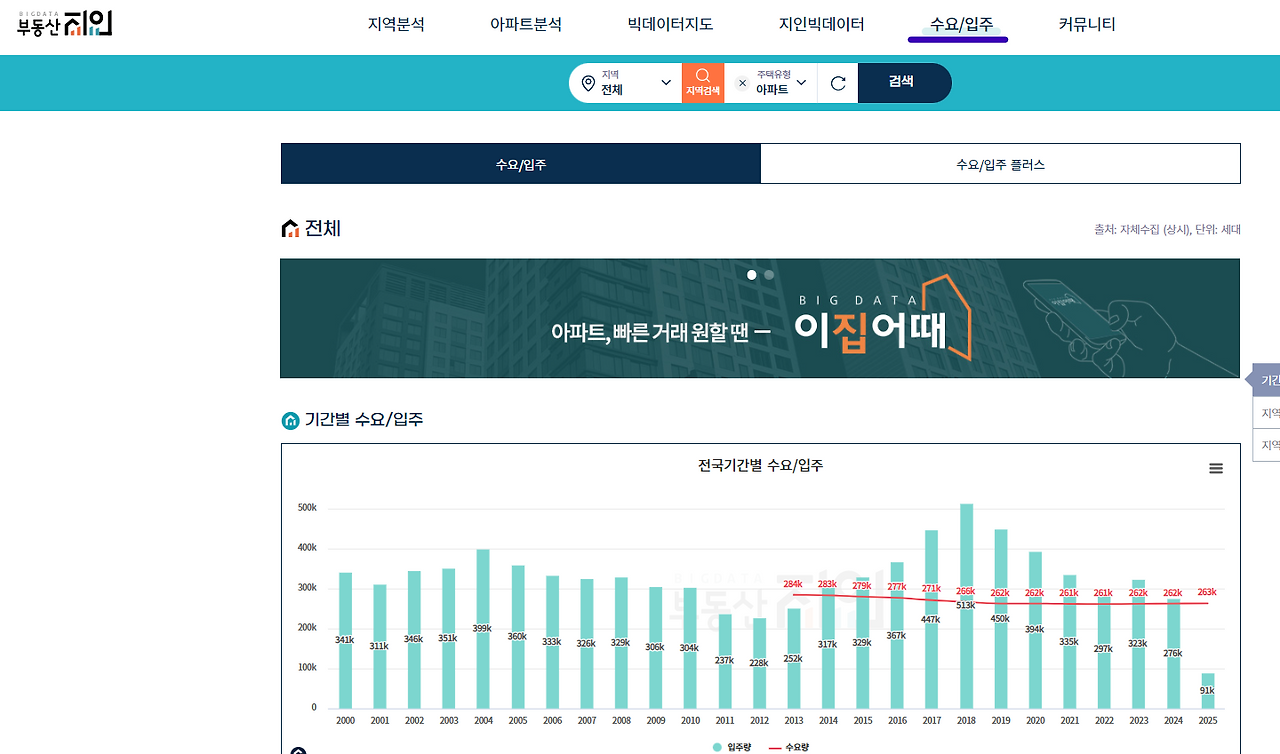This screenshot has height=754, width=1280.
Task: Click the location pin icon in the region selector
Action: pyautogui.click(x=588, y=83)
